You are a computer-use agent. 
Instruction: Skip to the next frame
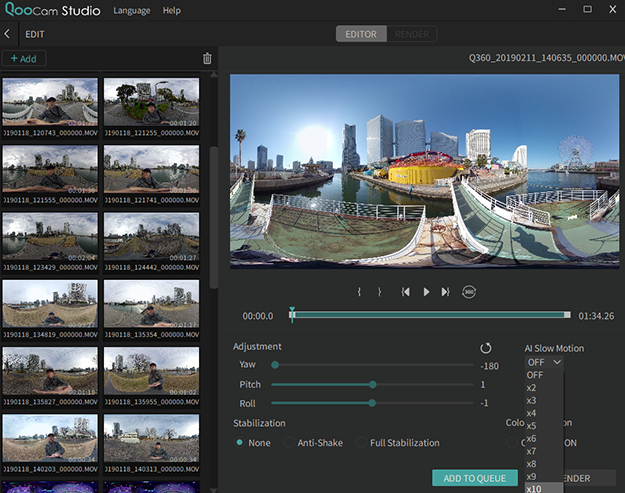pos(445,292)
